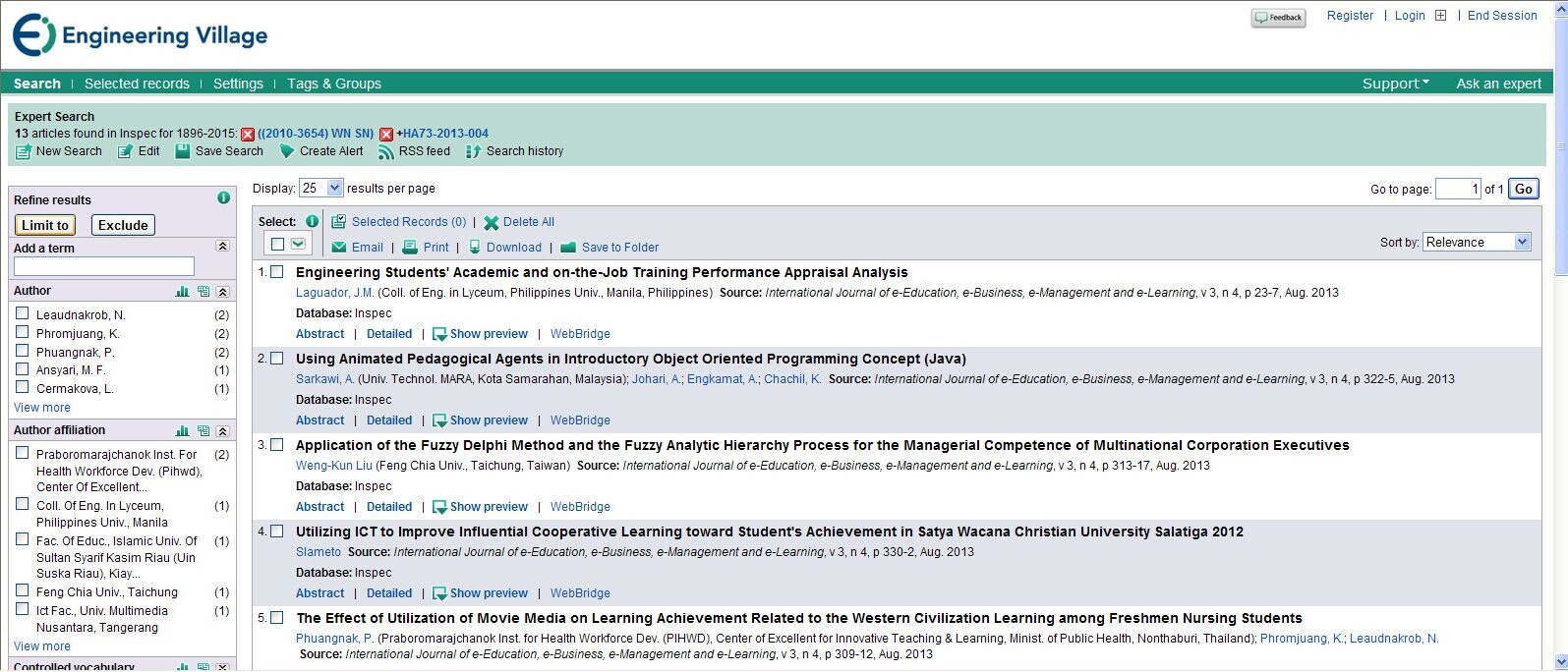Image resolution: width=1568 pixels, height=672 pixels.
Task: Export the Author facet data icon
Action: coord(203,292)
